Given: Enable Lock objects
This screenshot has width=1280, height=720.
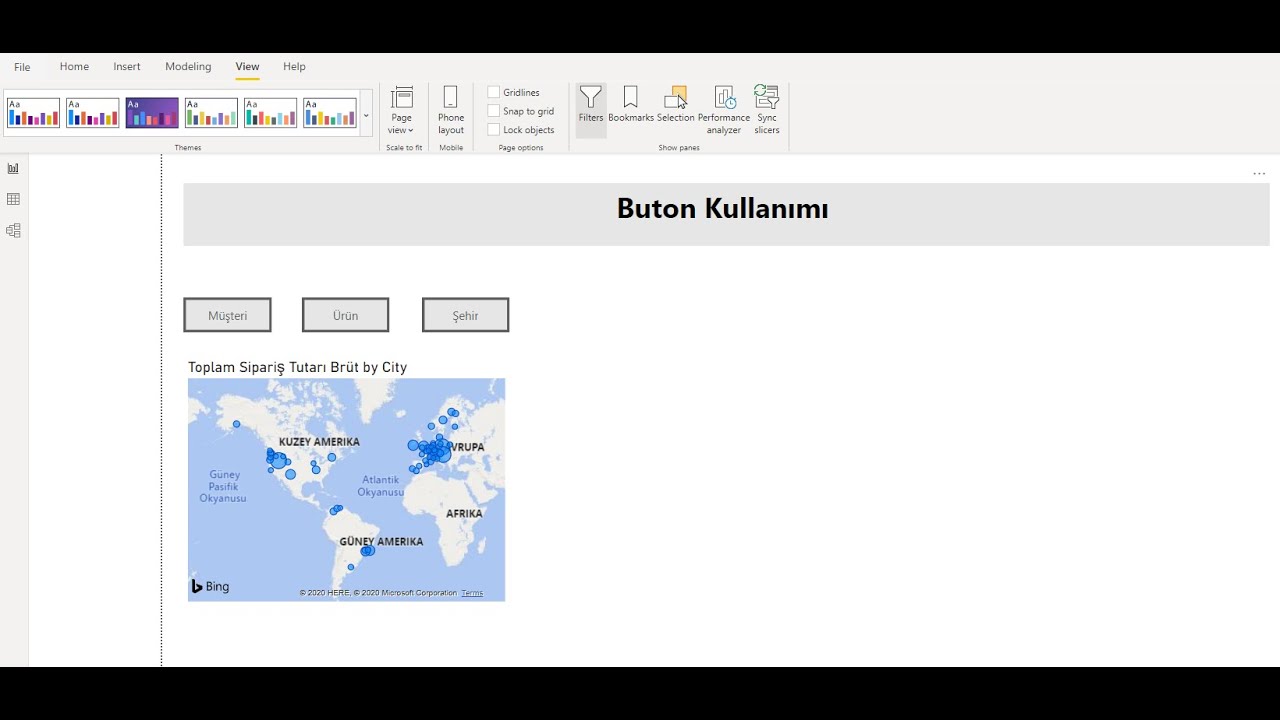Looking at the screenshot, I should pyautogui.click(x=494, y=129).
